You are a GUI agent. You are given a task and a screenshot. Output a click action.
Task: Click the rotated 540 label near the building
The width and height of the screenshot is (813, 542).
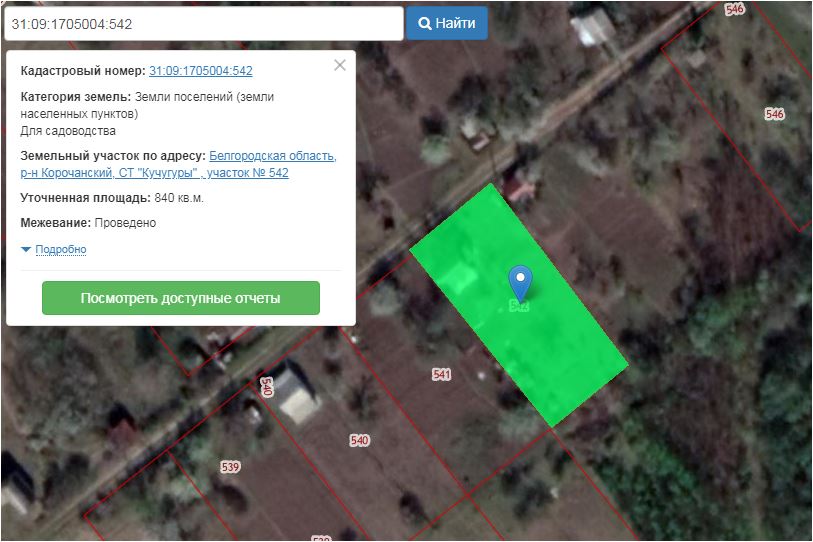coord(266,387)
